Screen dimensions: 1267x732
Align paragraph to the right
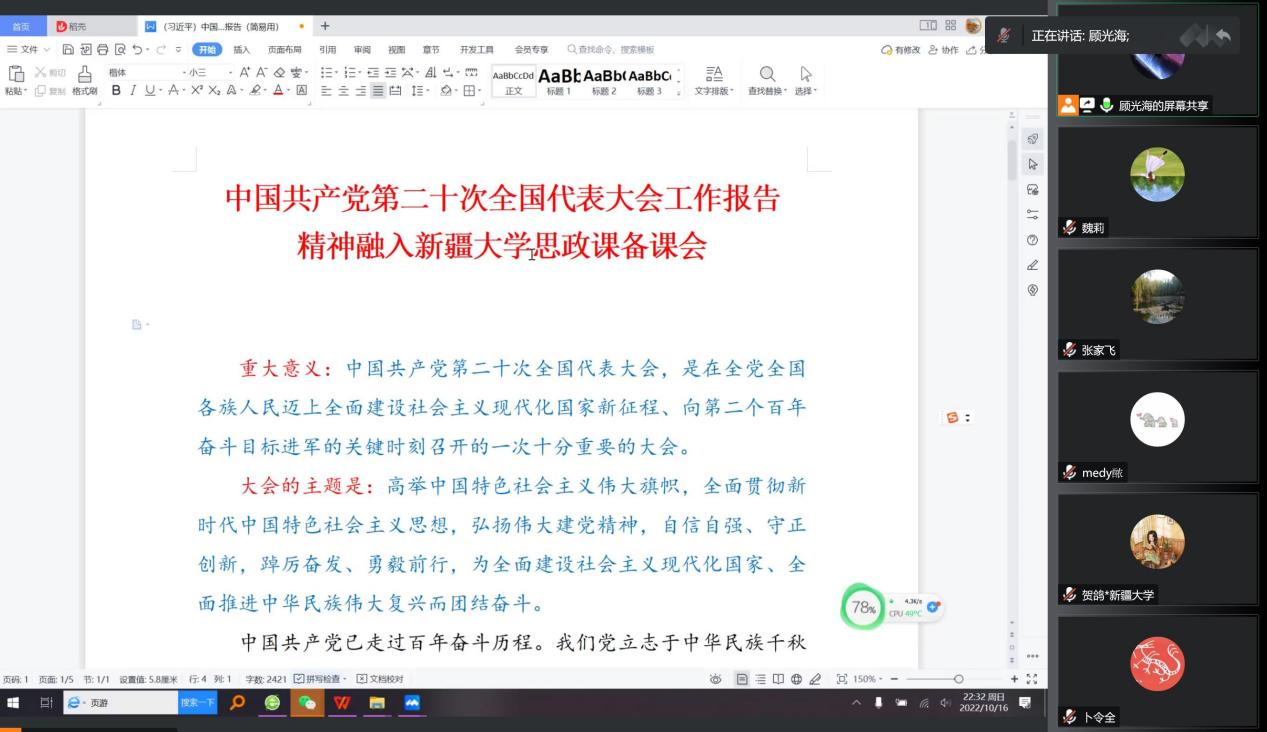(x=361, y=90)
